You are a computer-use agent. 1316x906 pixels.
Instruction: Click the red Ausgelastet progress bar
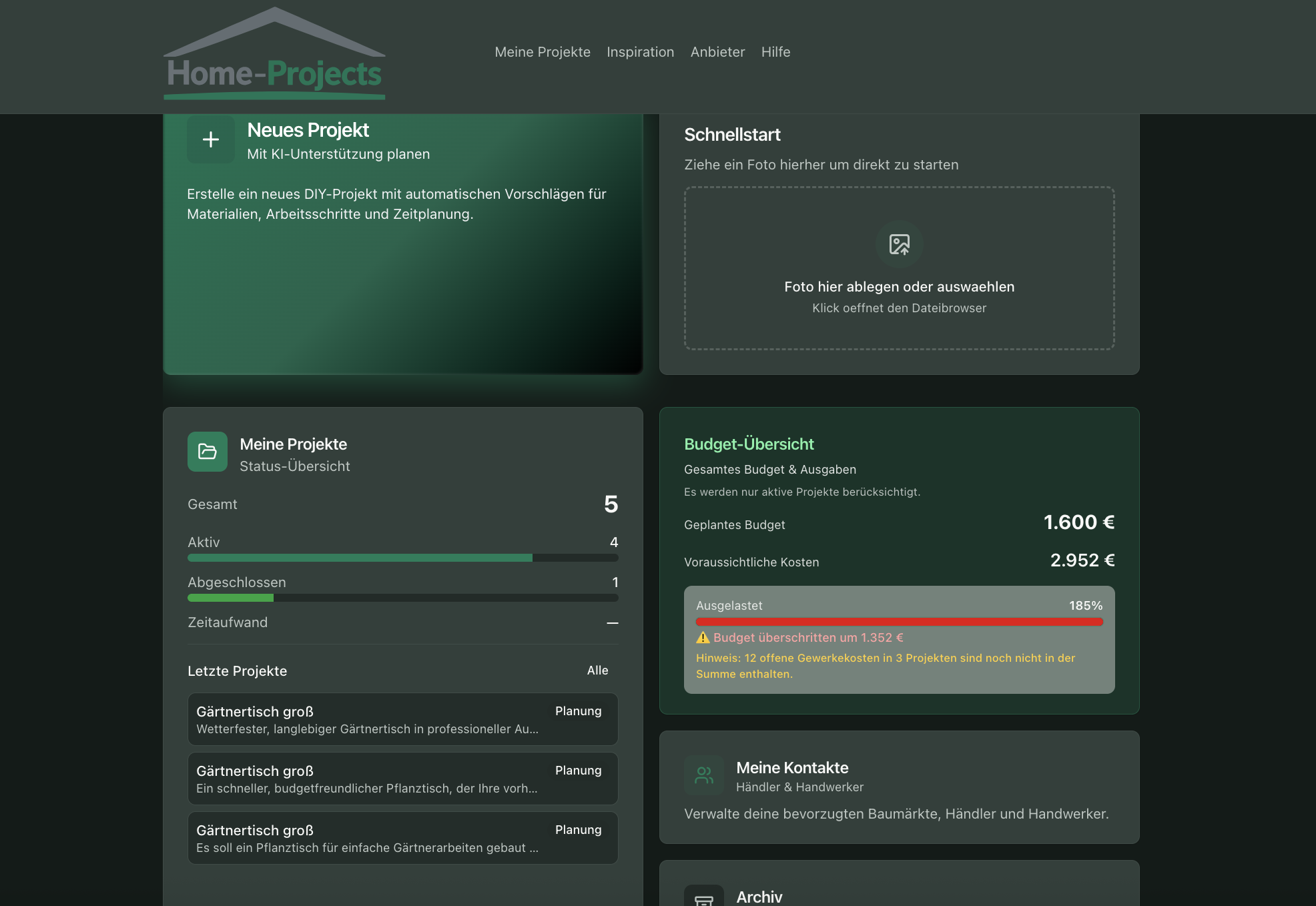pos(899,620)
